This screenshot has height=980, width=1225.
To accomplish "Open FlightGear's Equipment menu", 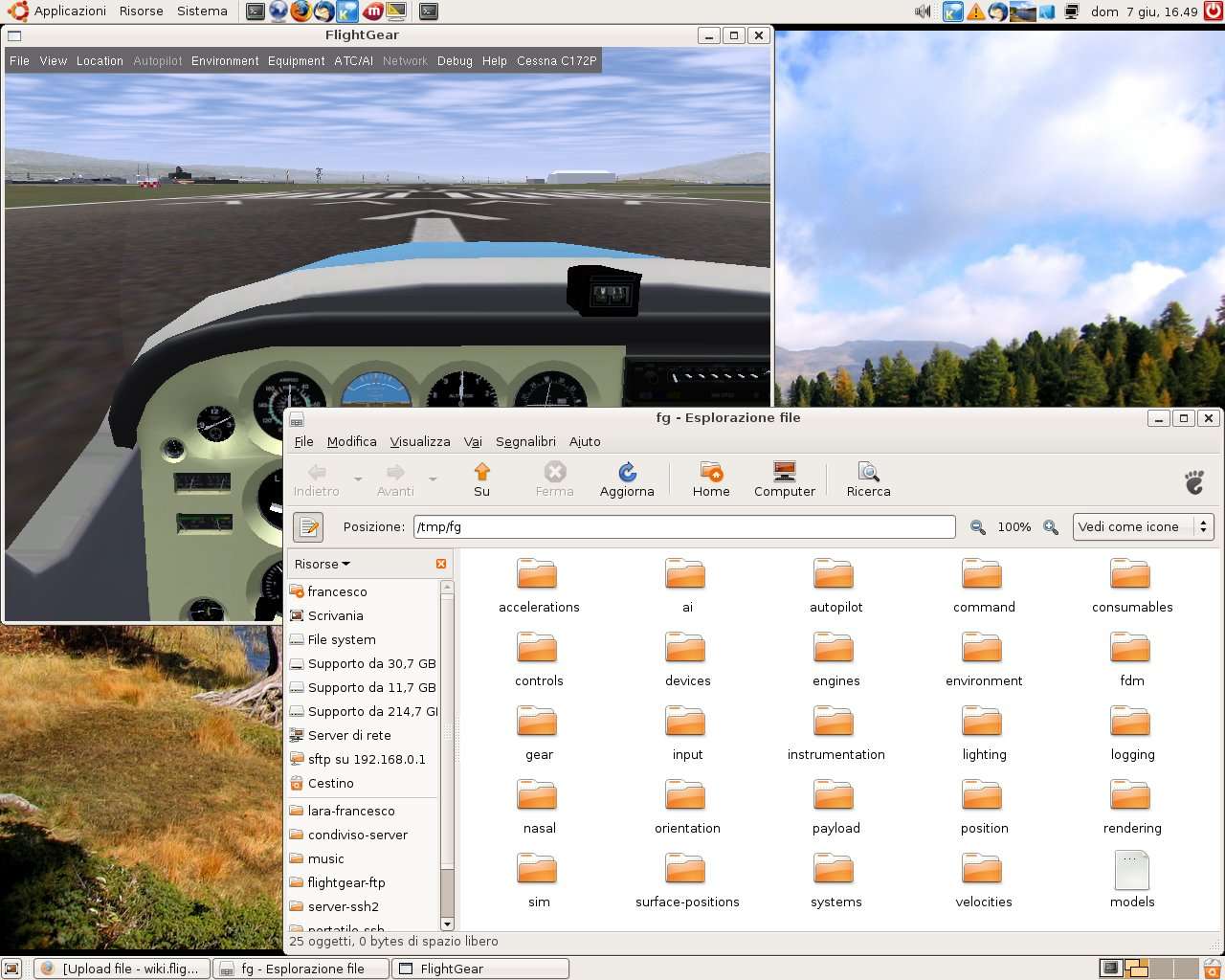I will 296,60.
